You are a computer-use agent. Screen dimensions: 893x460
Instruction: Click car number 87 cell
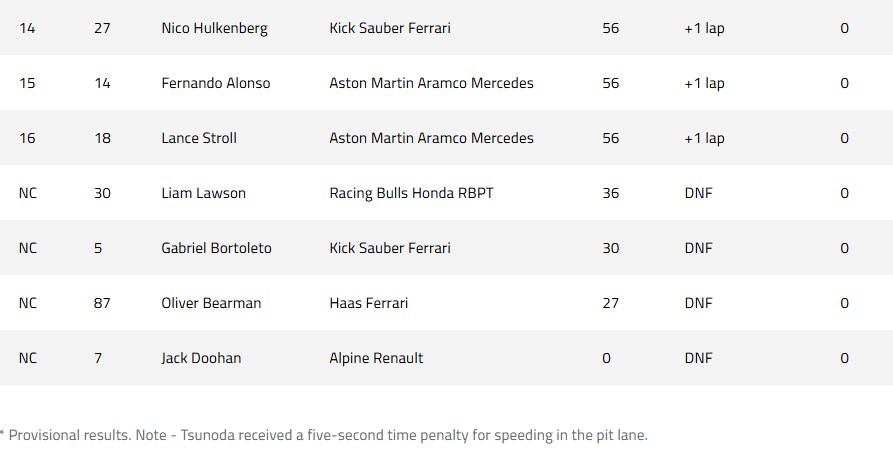pyautogui.click(x=102, y=303)
